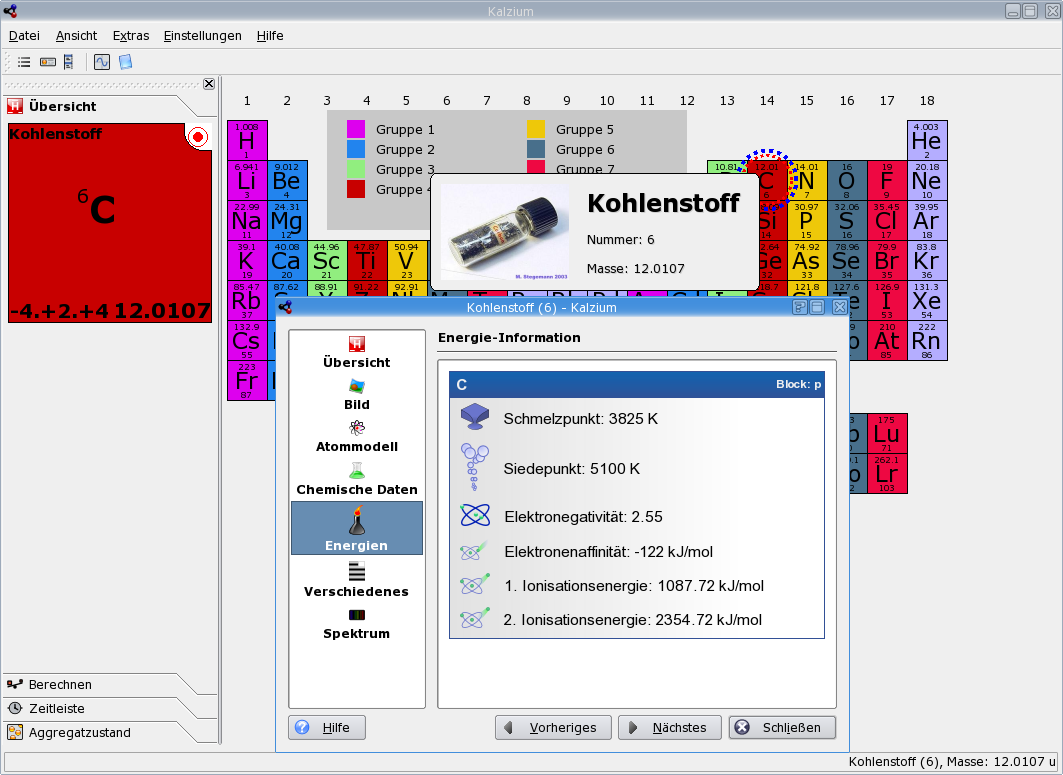Show Atommodell page in dialog

coord(357,437)
